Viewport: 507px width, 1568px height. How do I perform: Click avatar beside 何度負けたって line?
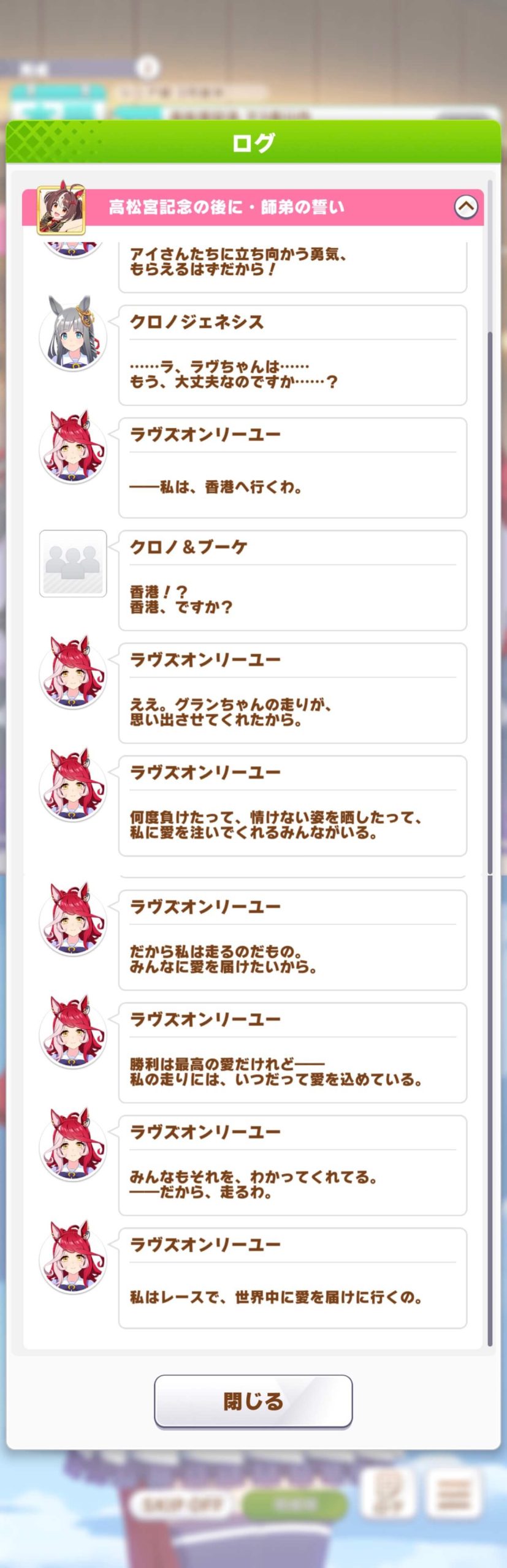[73, 786]
